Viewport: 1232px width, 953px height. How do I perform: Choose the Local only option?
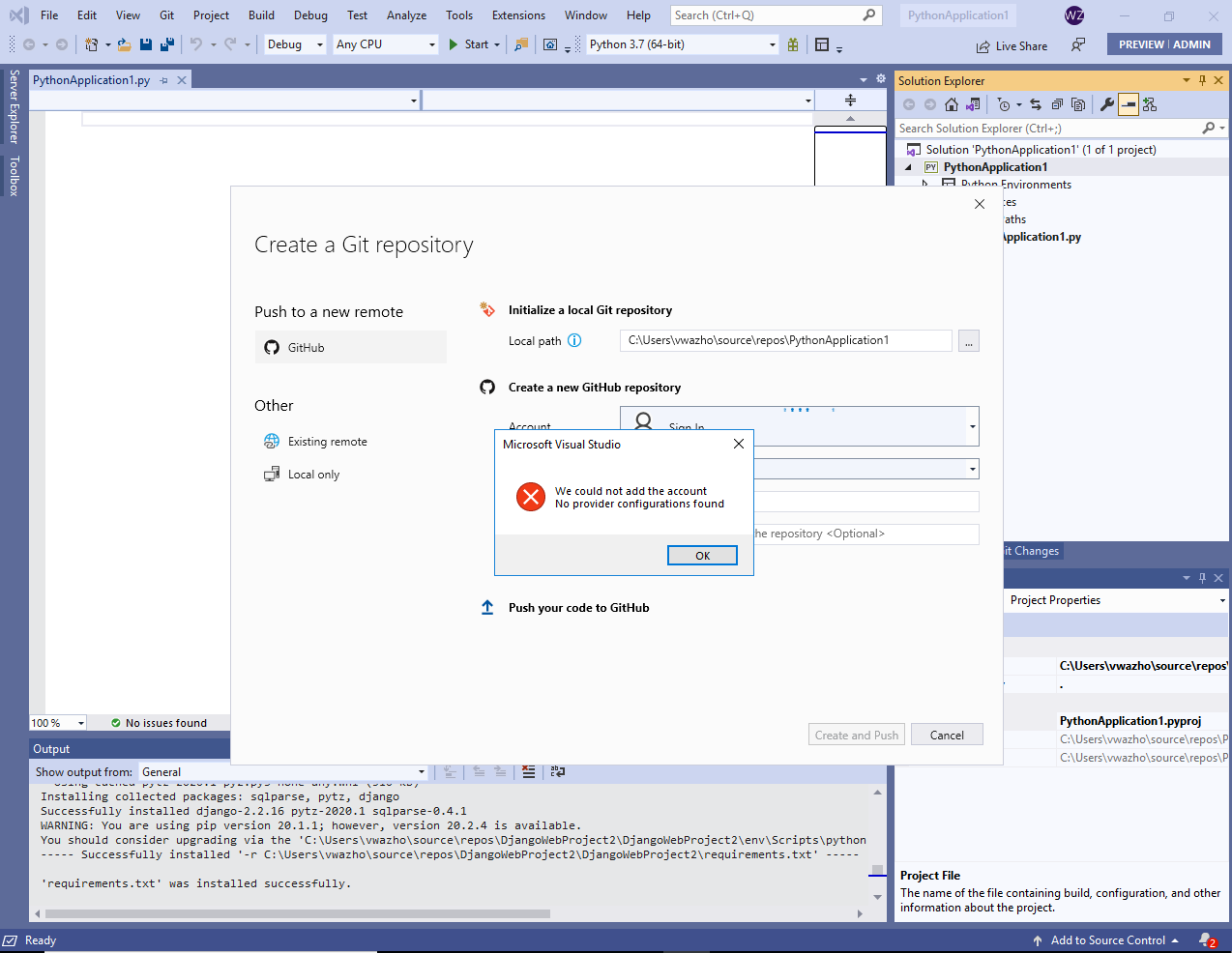303,475
